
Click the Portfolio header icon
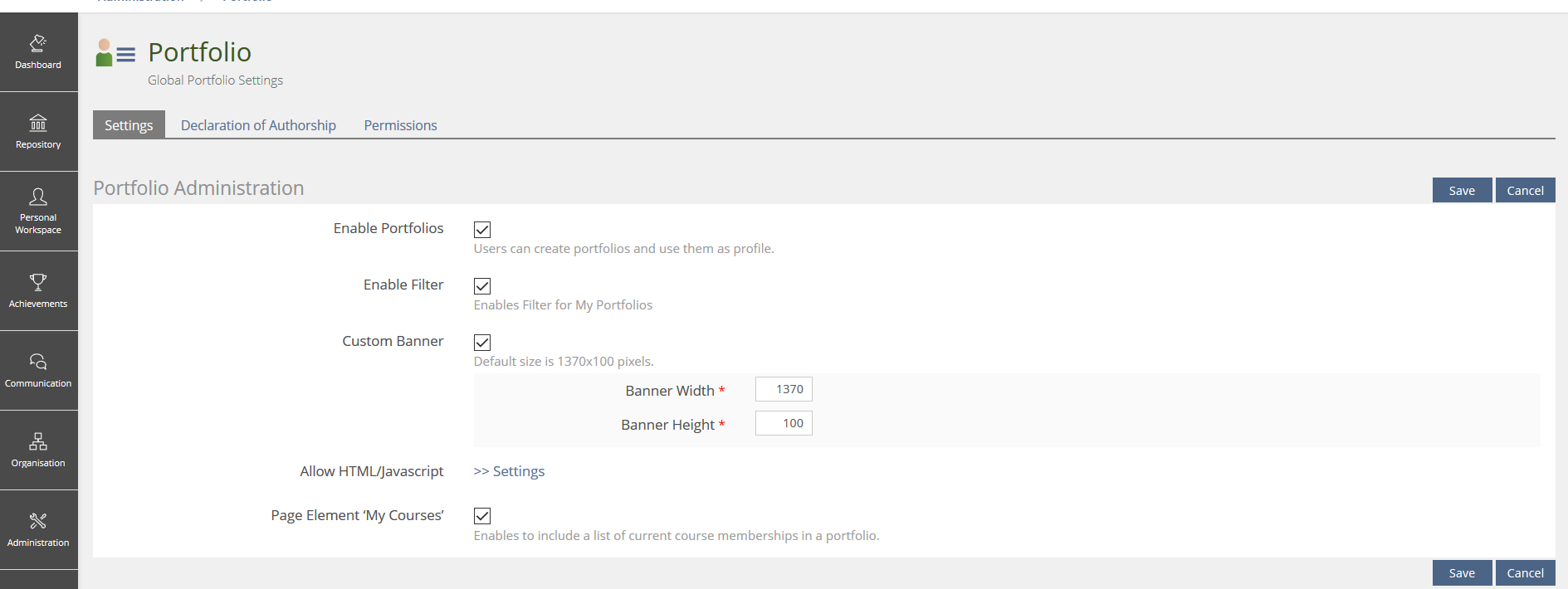coord(115,53)
